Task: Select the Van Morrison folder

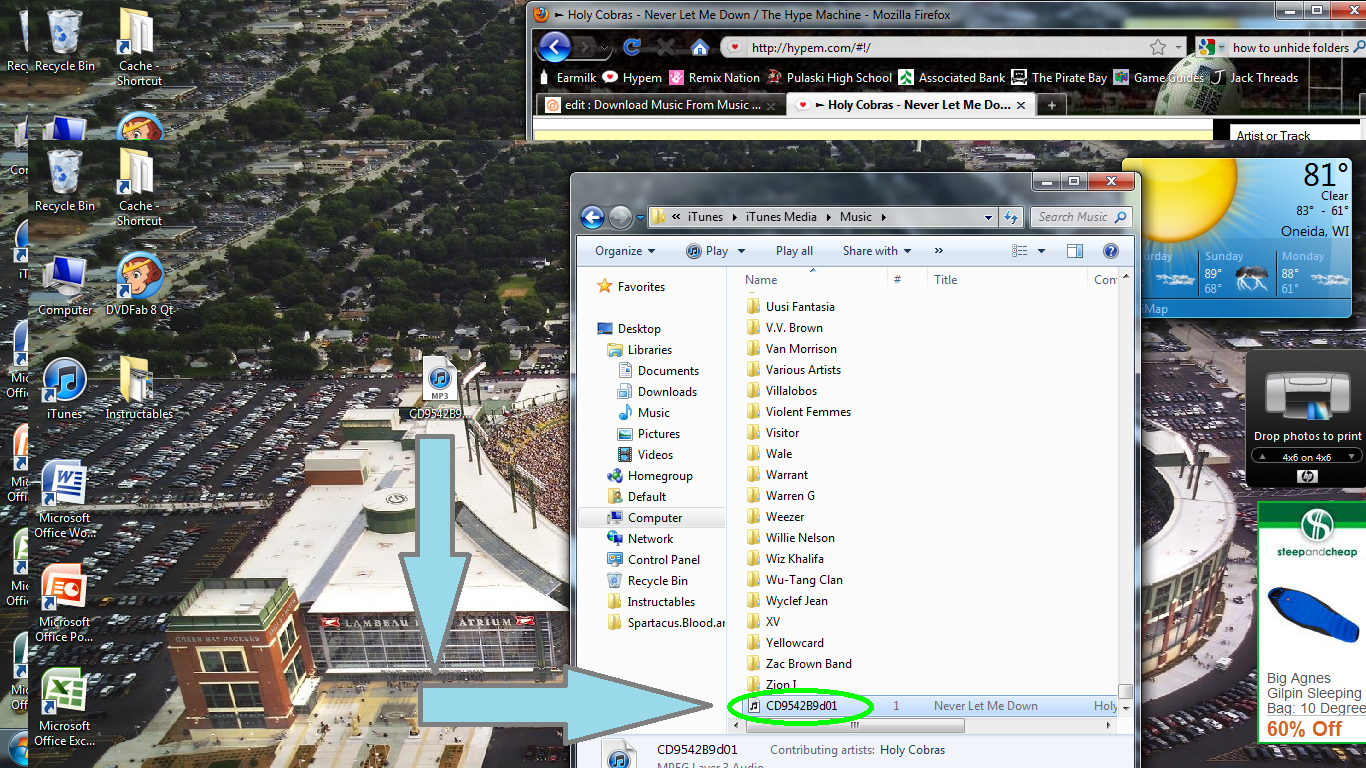Action: (x=791, y=349)
